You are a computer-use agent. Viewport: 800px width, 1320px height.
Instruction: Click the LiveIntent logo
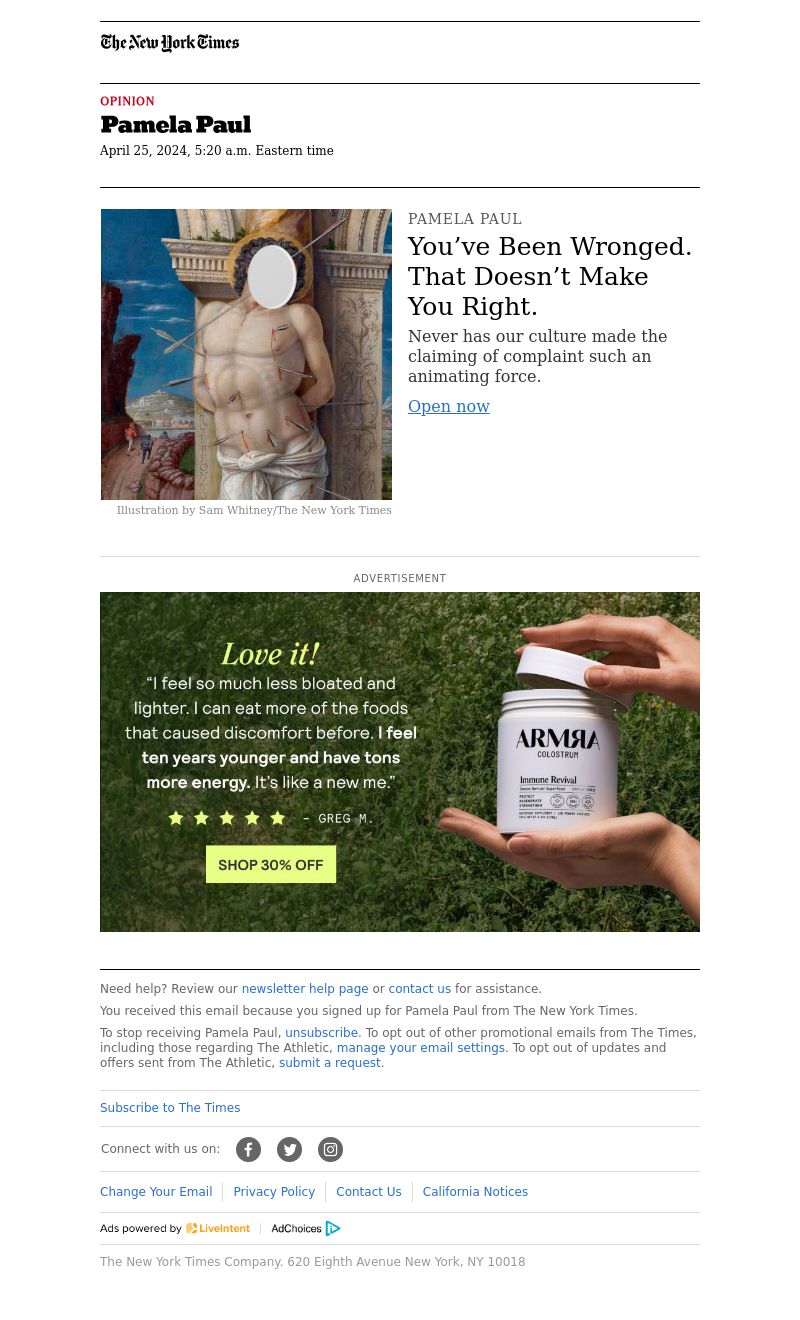[218, 1229]
